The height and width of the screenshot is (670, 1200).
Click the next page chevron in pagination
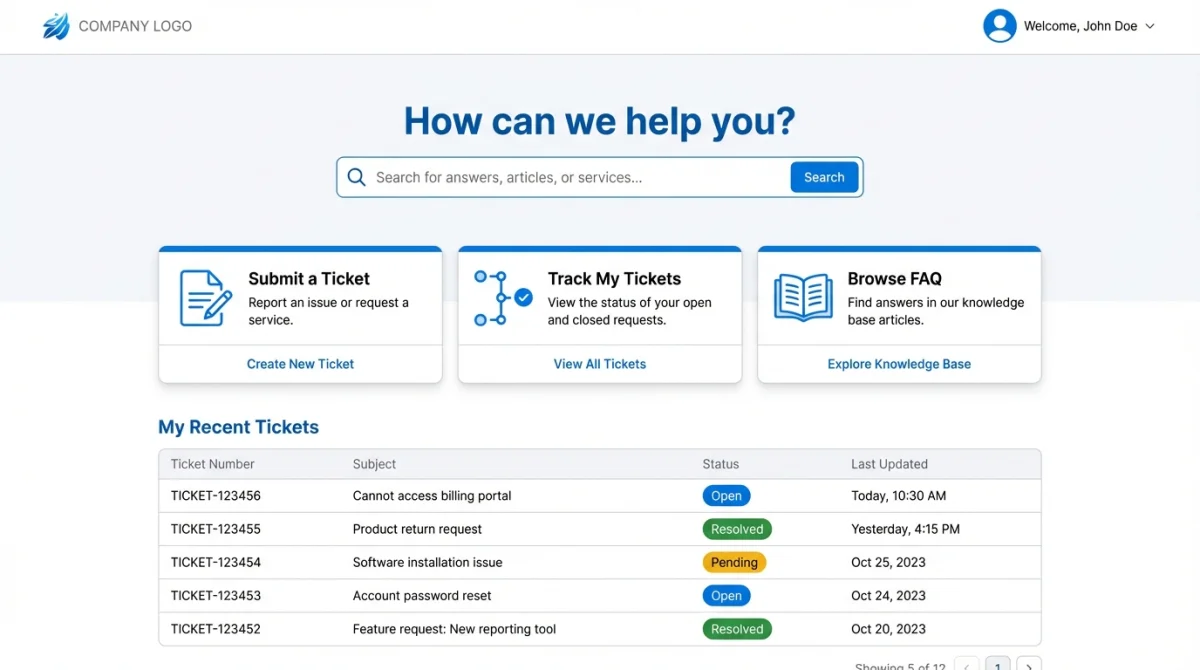coord(1029,664)
